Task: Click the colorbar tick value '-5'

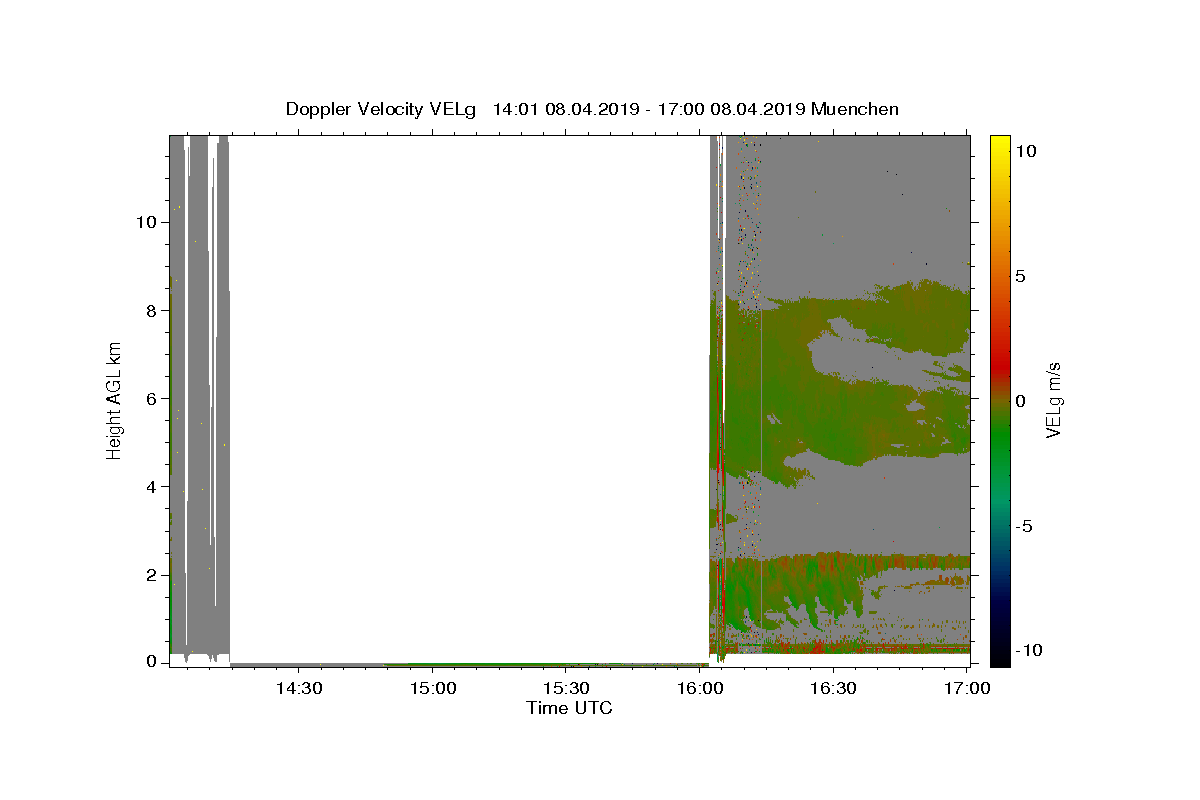Action: [x=1026, y=526]
